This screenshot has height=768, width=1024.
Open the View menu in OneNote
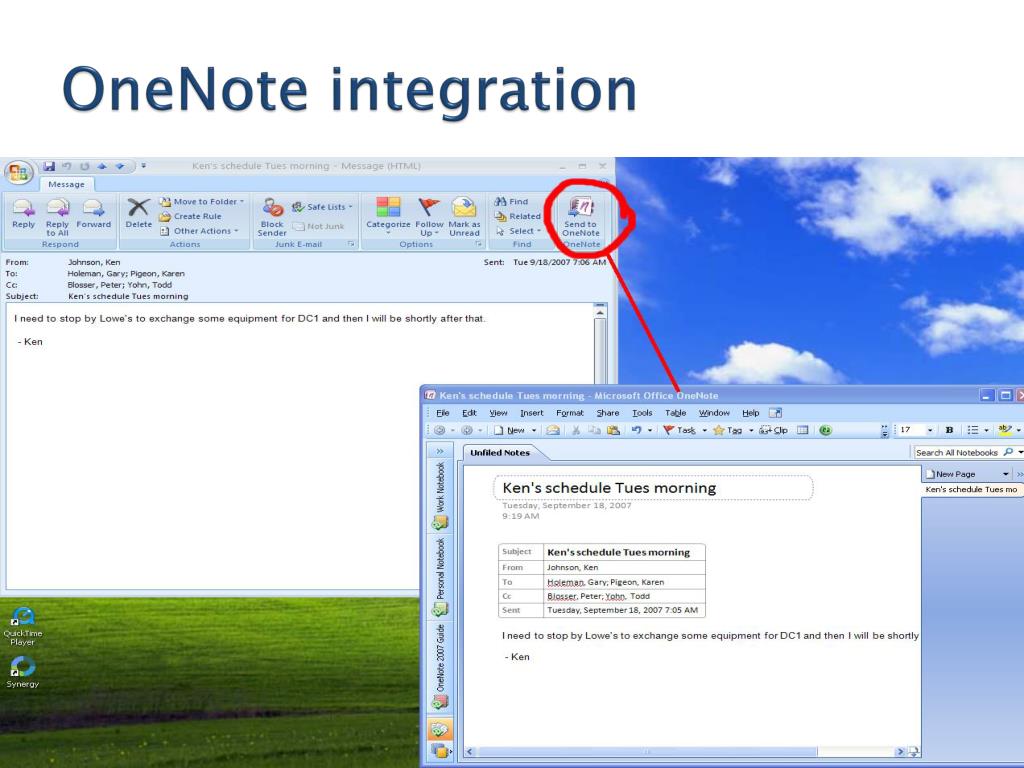click(498, 413)
